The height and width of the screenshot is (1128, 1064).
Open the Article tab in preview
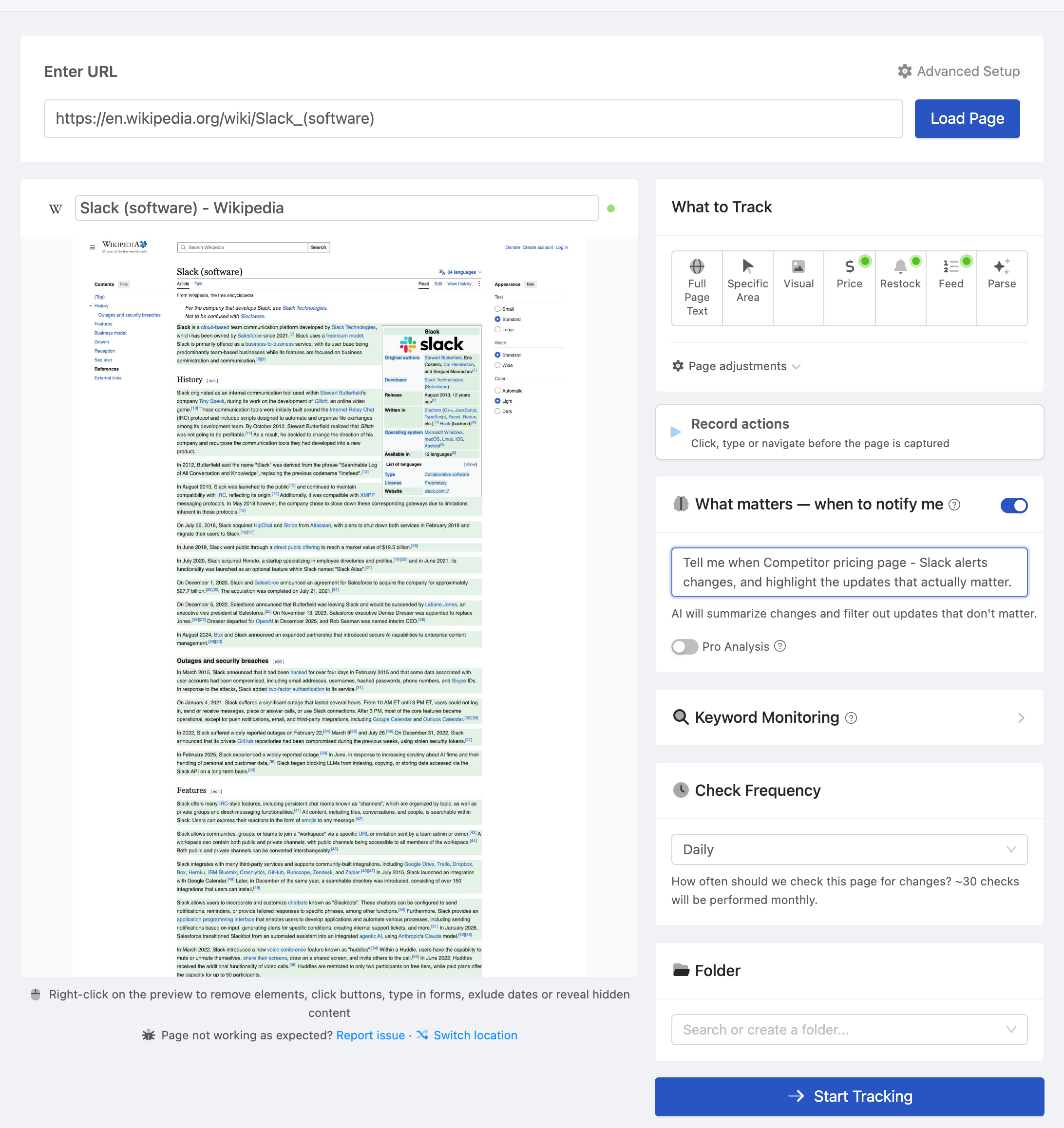click(183, 283)
